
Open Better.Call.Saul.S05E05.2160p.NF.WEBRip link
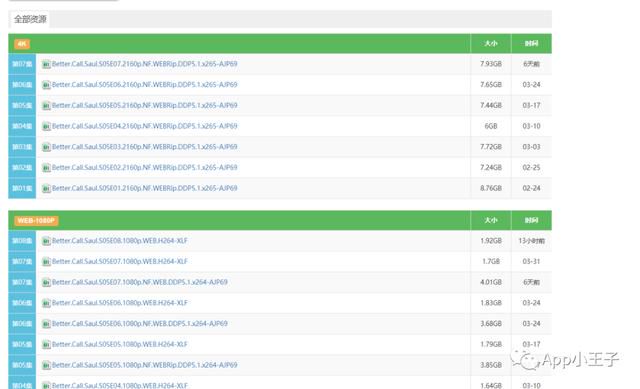(144, 105)
